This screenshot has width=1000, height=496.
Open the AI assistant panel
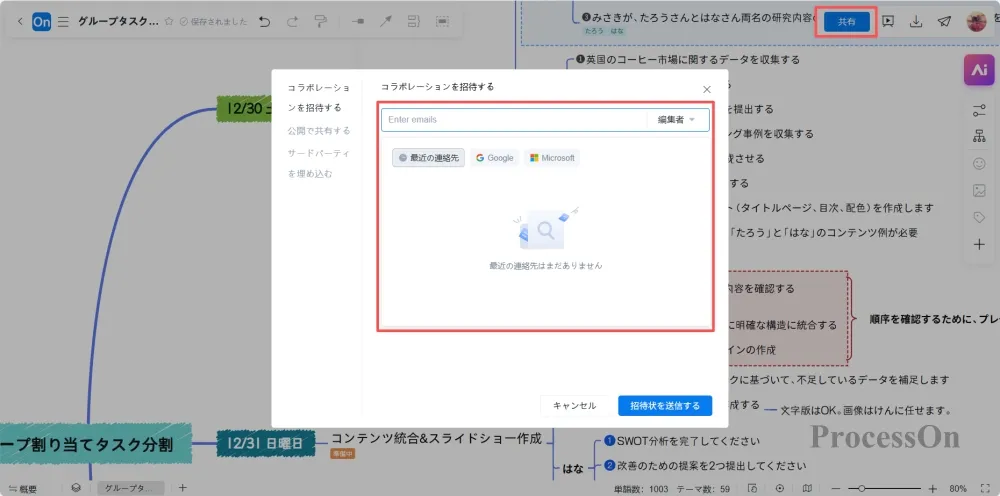(977, 69)
